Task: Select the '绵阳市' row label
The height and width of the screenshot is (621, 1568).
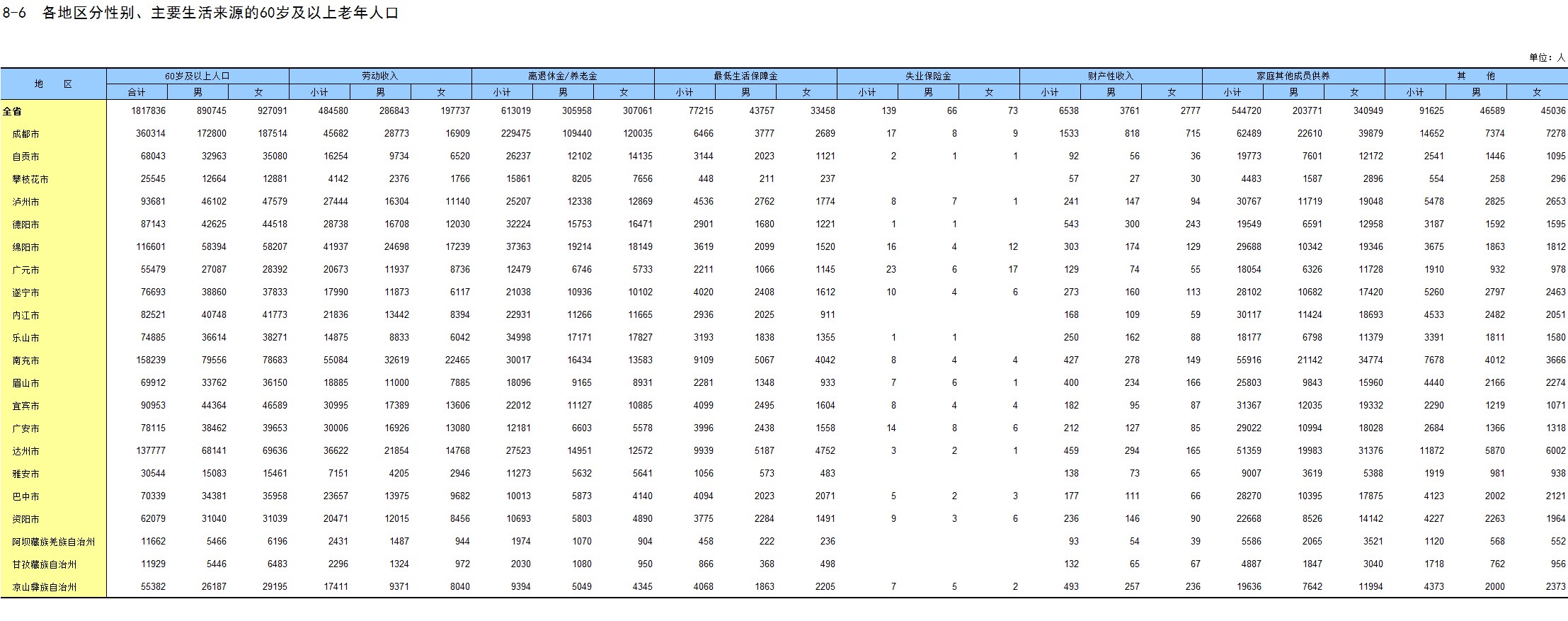Action: (25, 247)
